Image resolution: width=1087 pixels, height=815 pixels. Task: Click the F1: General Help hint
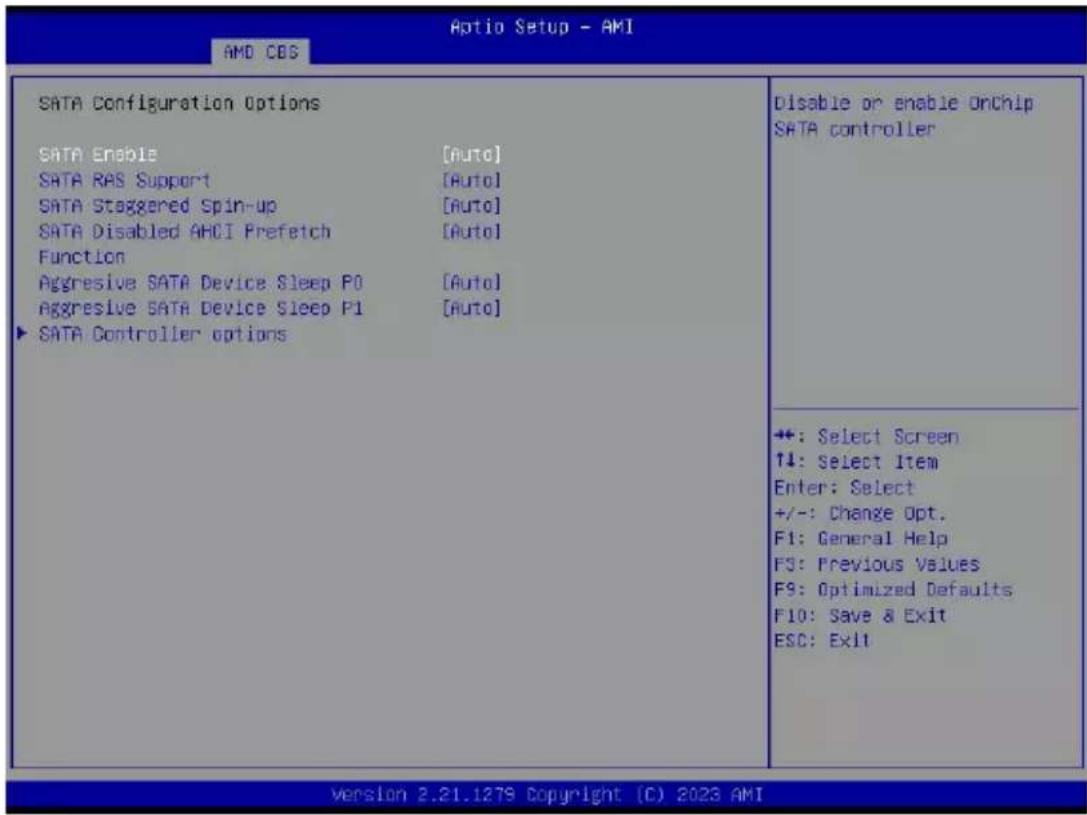tap(861, 538)
